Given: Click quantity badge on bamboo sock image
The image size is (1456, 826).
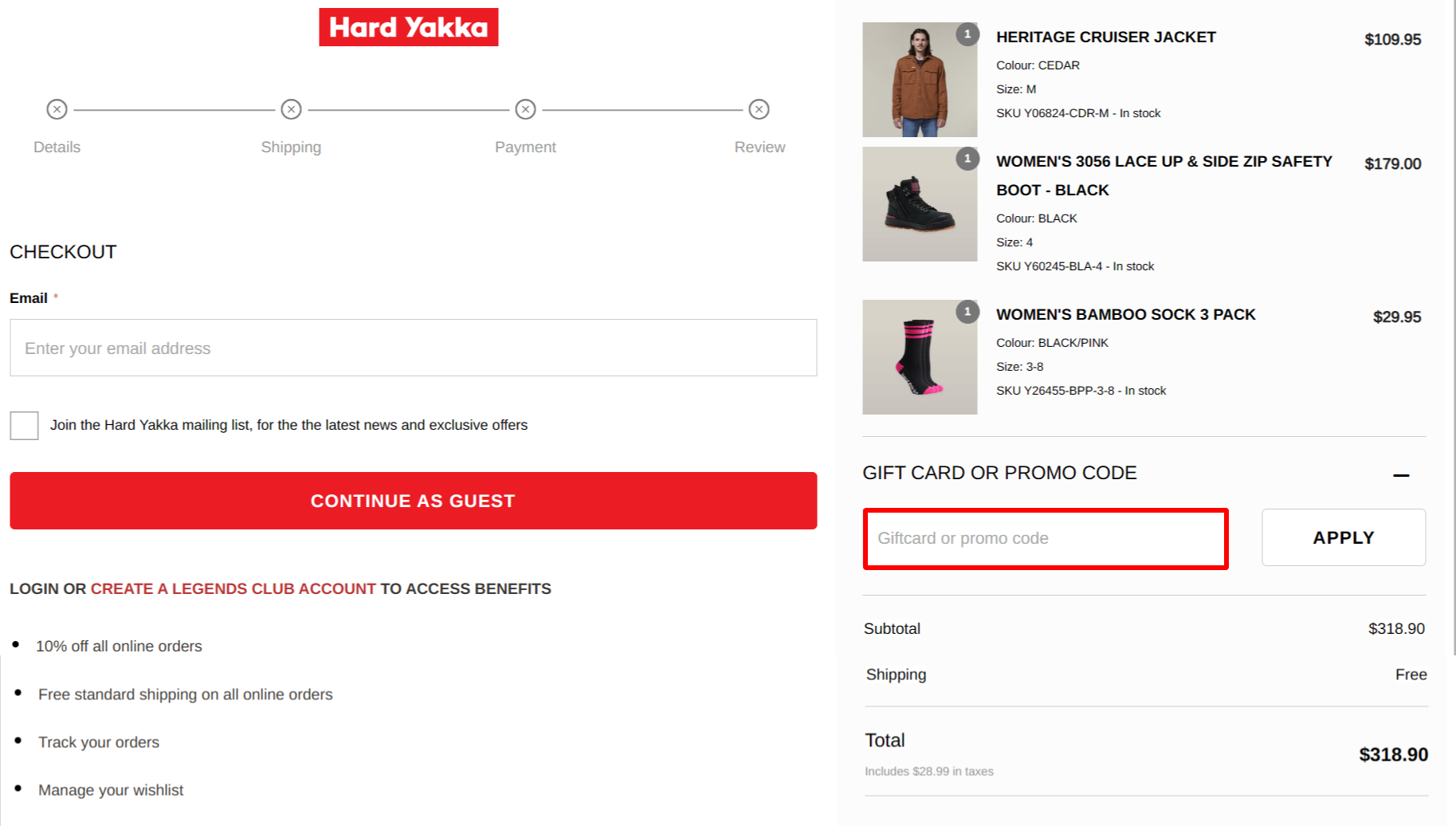Looking at the screenshot, I should pyautogui.click(x=967, y=312).
